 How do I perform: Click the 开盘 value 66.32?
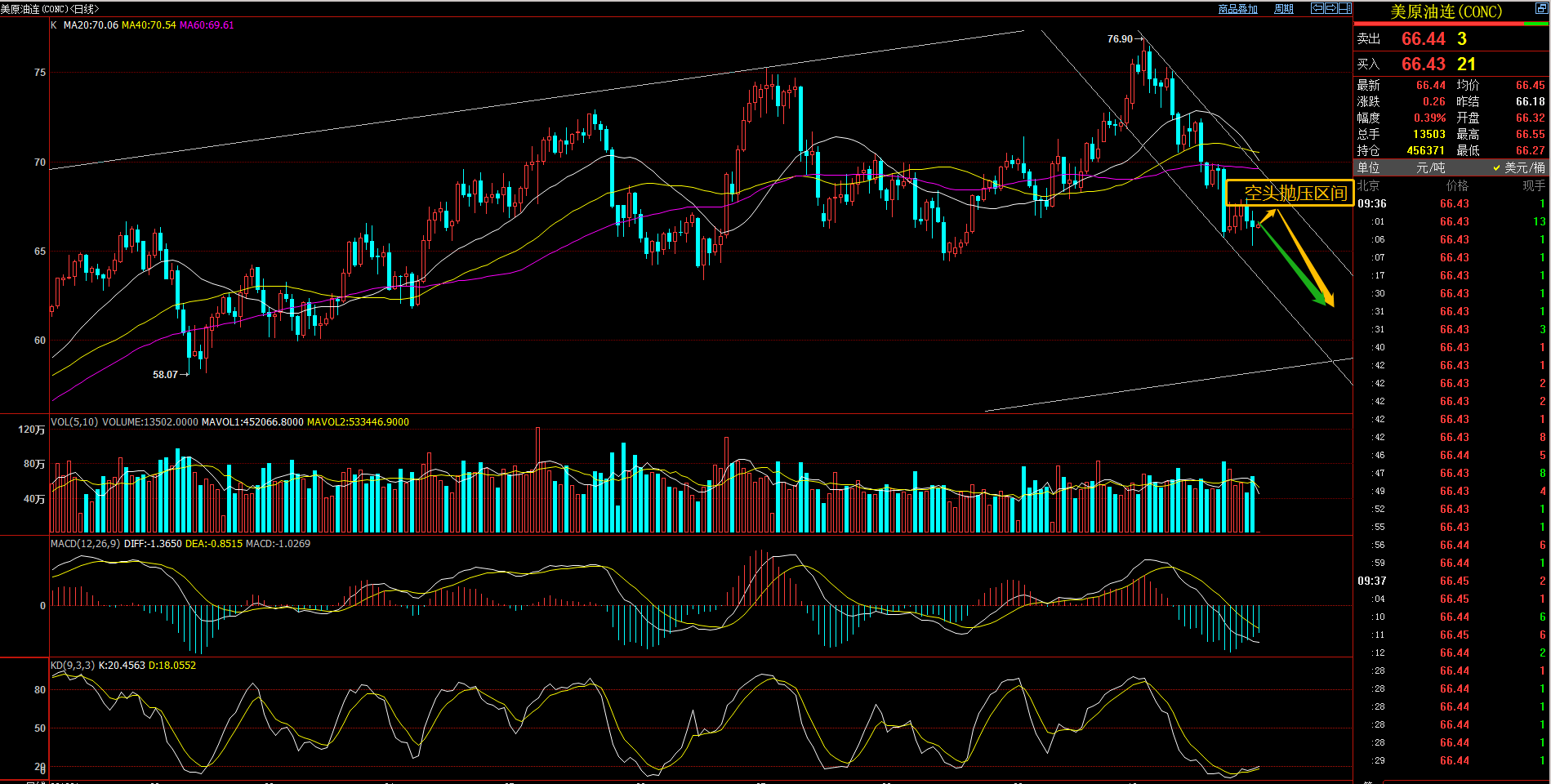pyautogui.click(x=1531, y=118)
